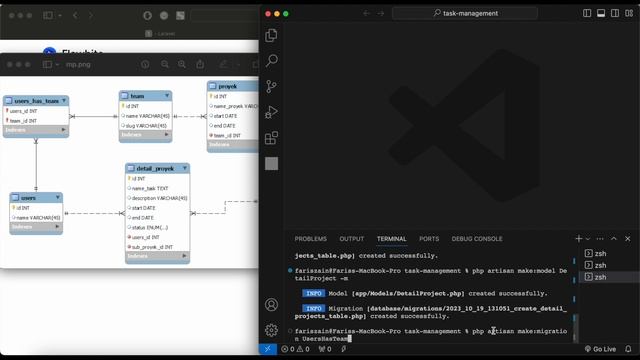Click the proyek table header
This screenshot has height=360, width=640.
click(x=233, y=86)
